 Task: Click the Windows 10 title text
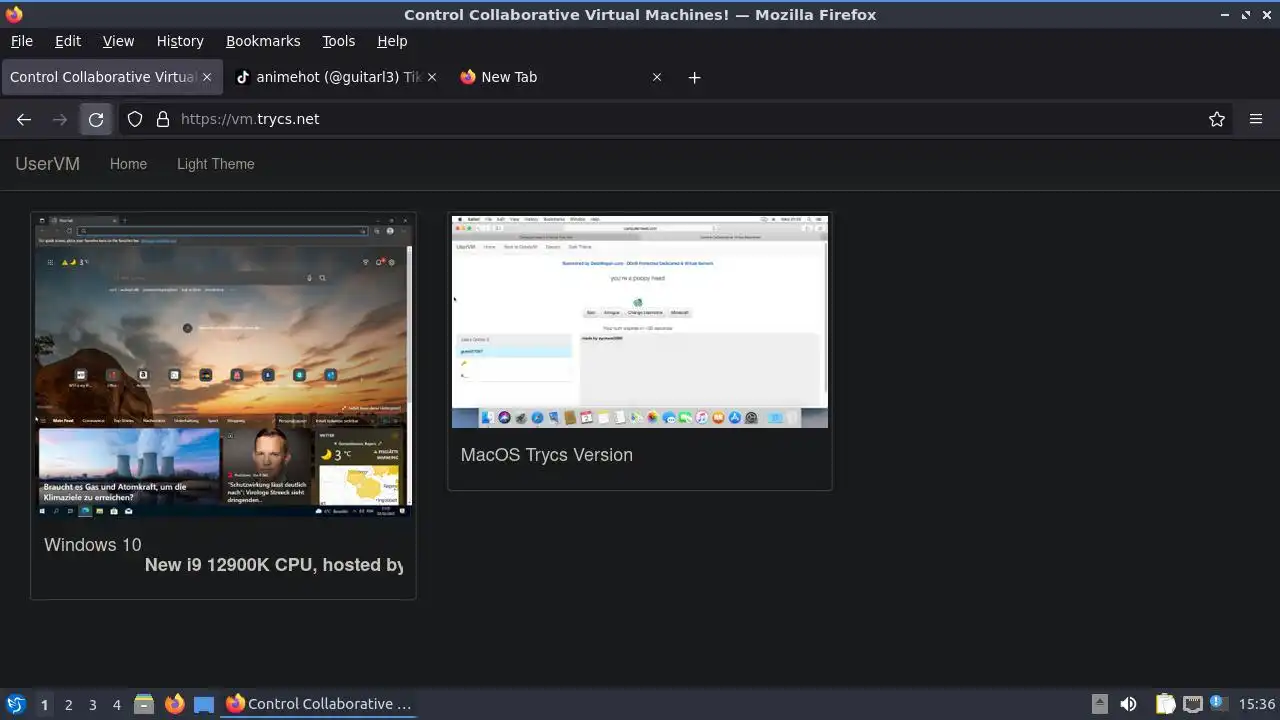93,545
